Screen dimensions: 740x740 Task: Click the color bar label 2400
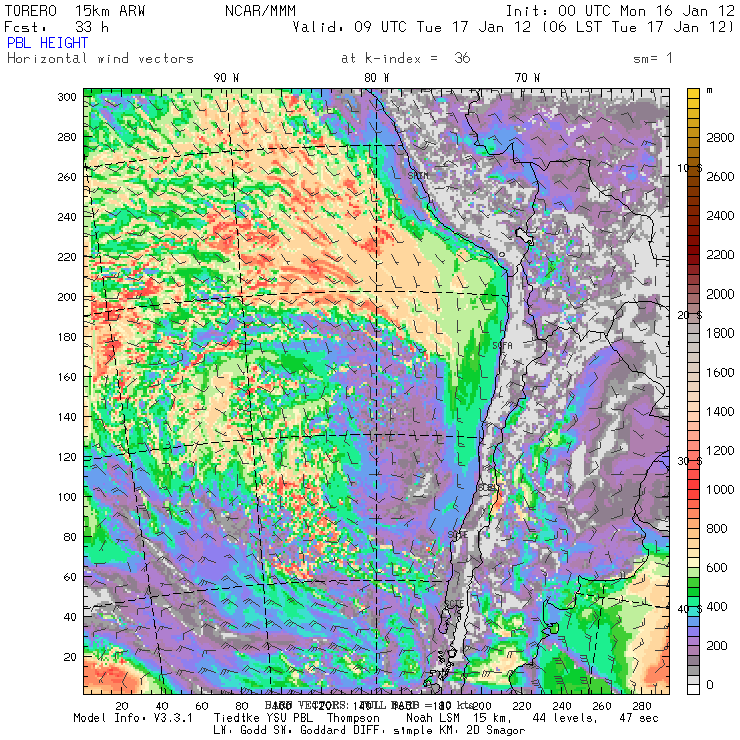pos(720,216)
